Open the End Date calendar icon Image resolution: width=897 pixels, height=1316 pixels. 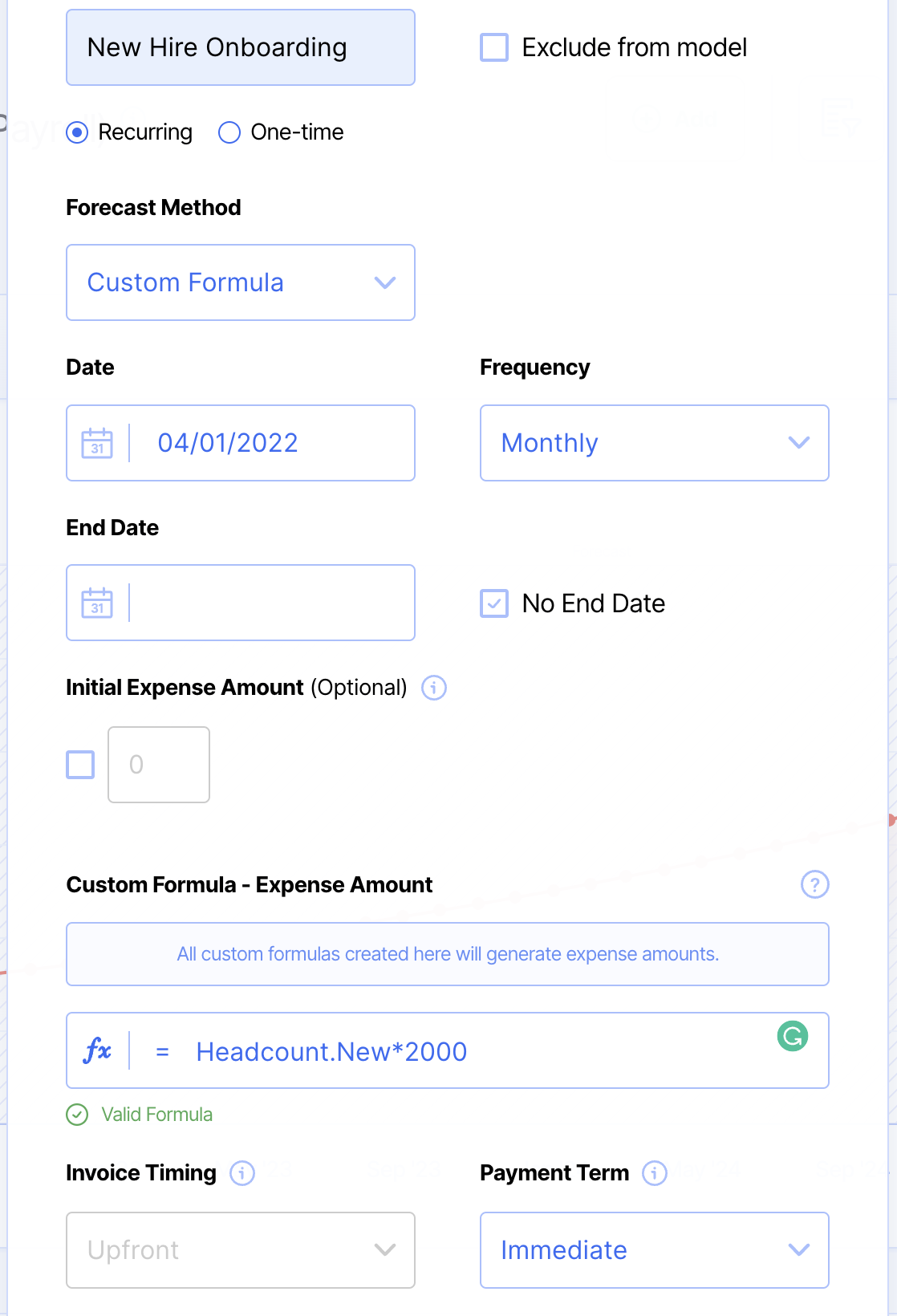(97, 603)
